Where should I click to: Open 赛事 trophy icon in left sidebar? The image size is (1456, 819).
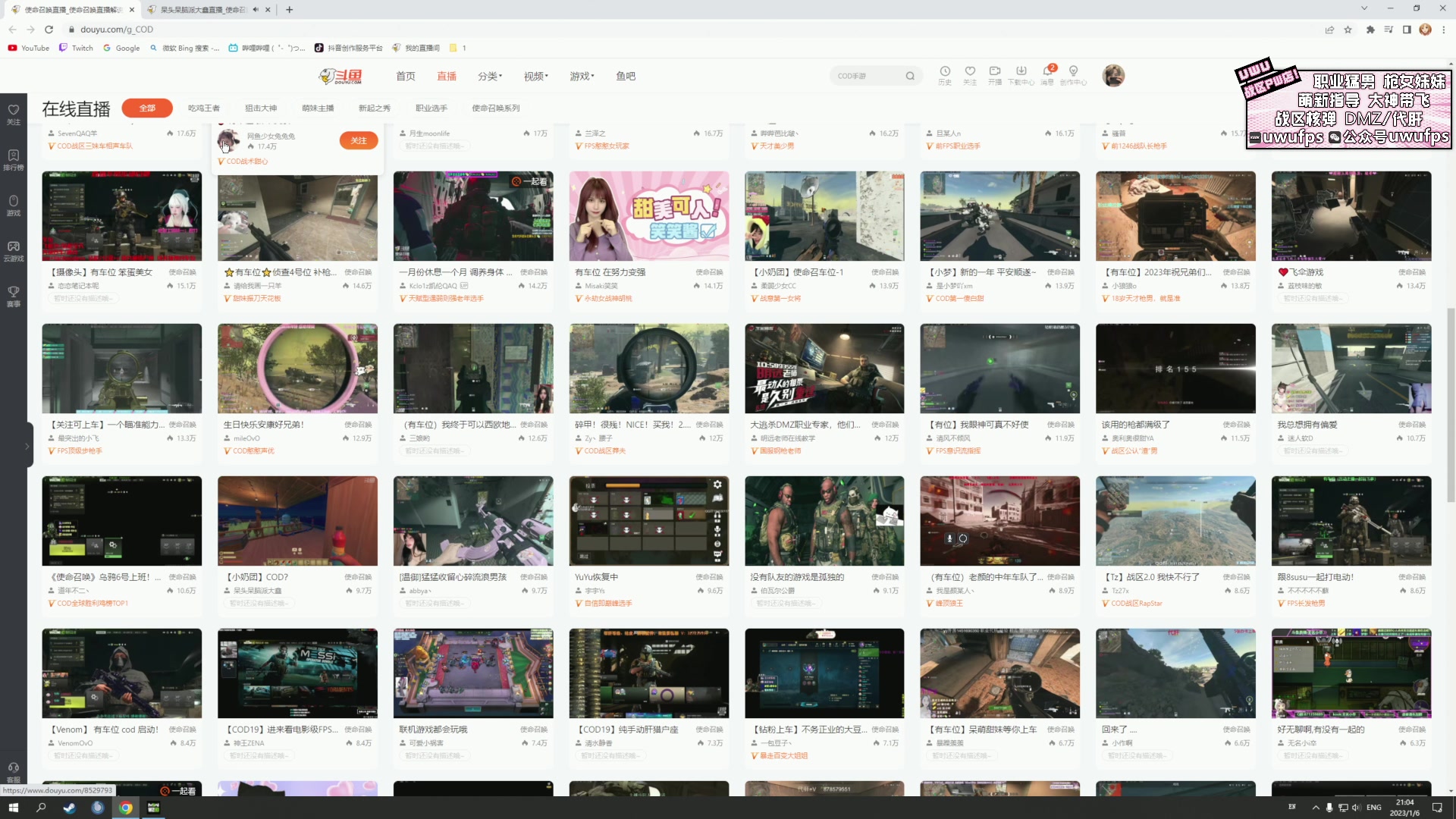click(x=14, y=297)
